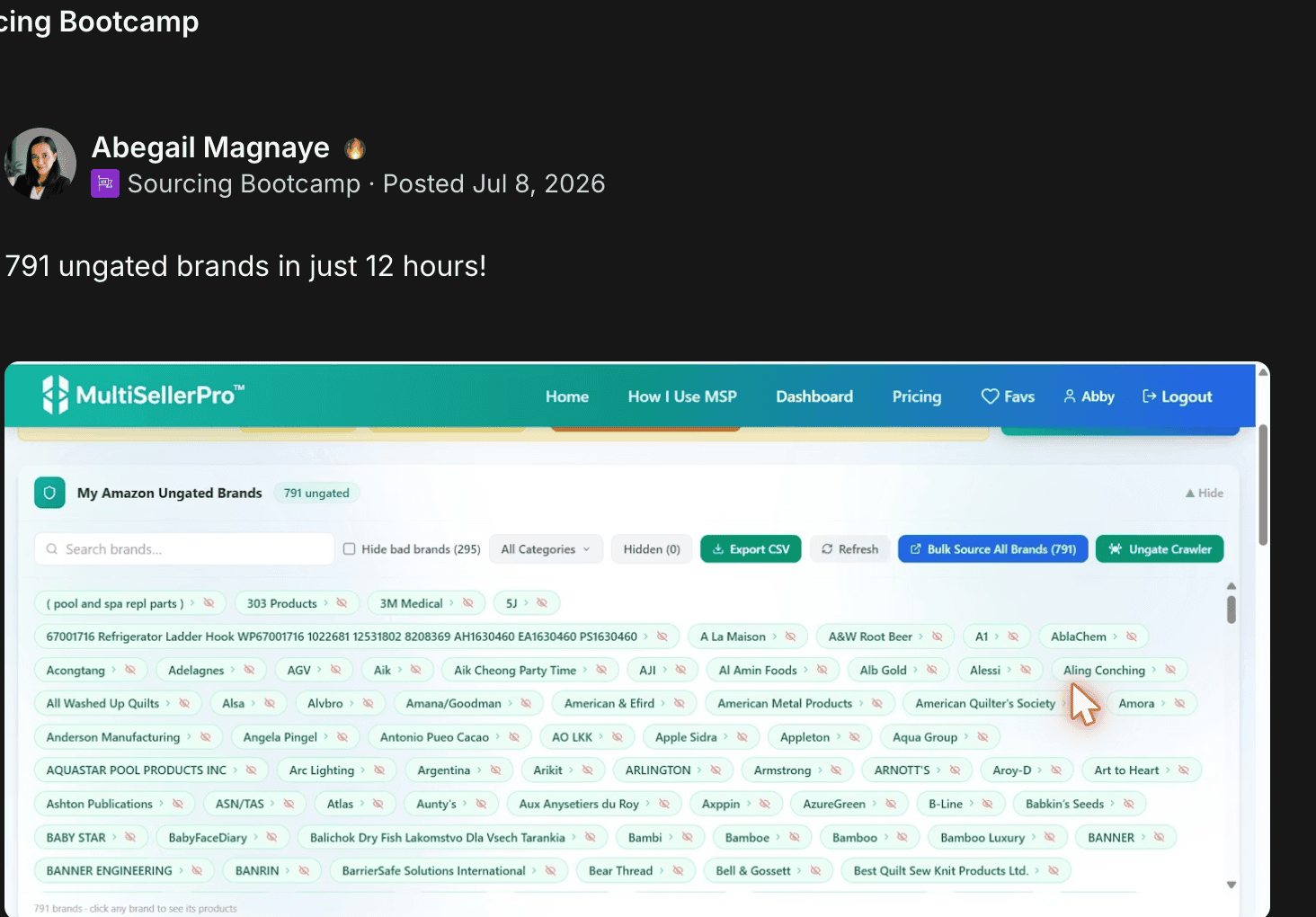Image resolution: width=1316 pixels, height=917 pixels.
Task: Click the flame badge beside Abegail Magnaye
Action: [355, 148]
